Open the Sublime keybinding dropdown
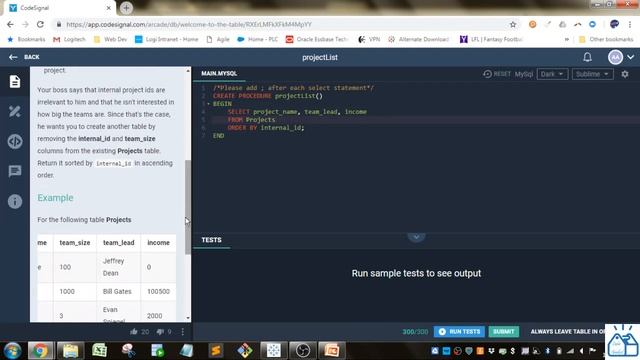Image resolution: width=640 pixels, height=360 pixels. [x=592, y=74]
